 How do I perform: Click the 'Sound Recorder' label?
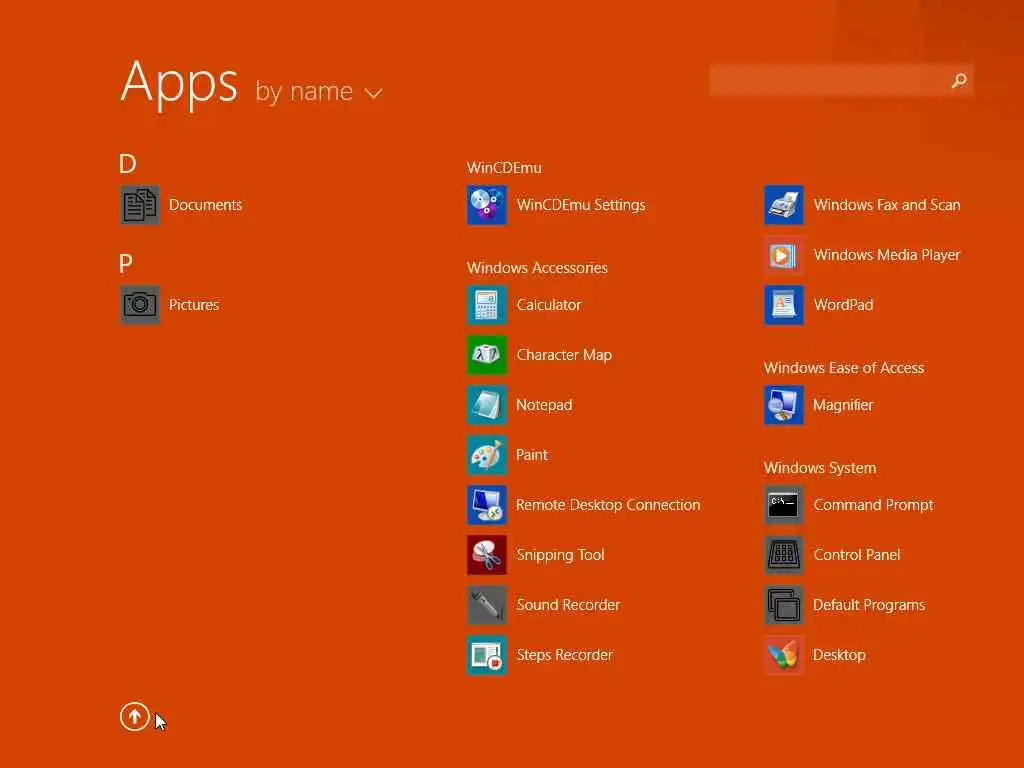click(x=568, y=605)
